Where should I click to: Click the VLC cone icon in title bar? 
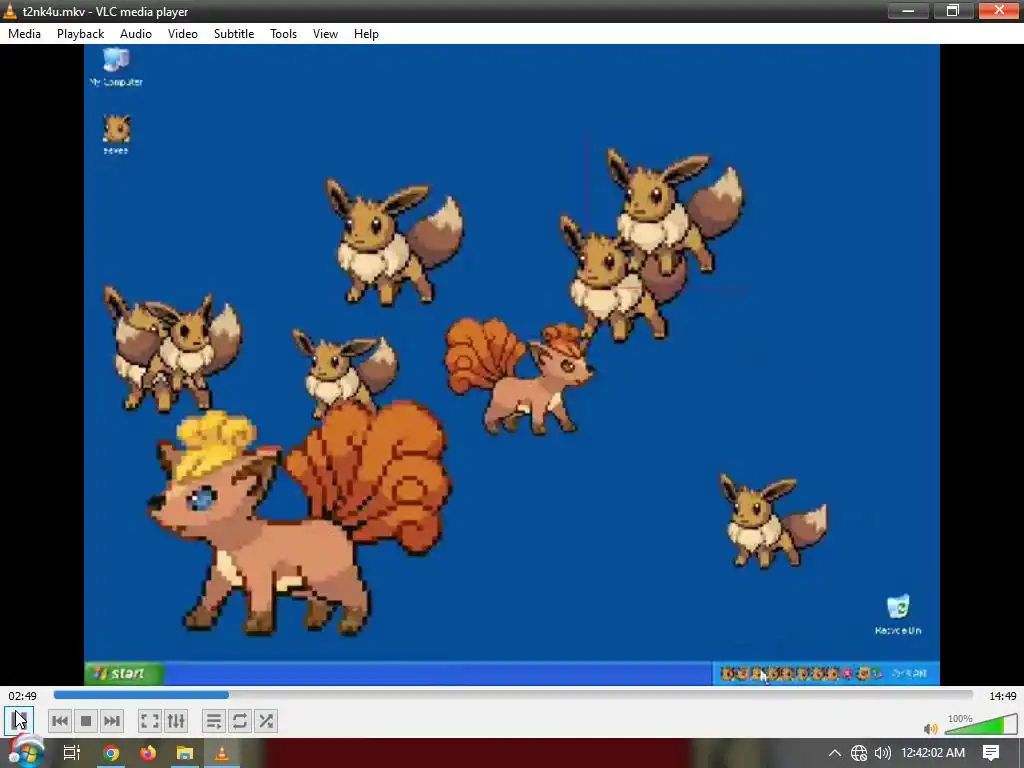(10, 10)
